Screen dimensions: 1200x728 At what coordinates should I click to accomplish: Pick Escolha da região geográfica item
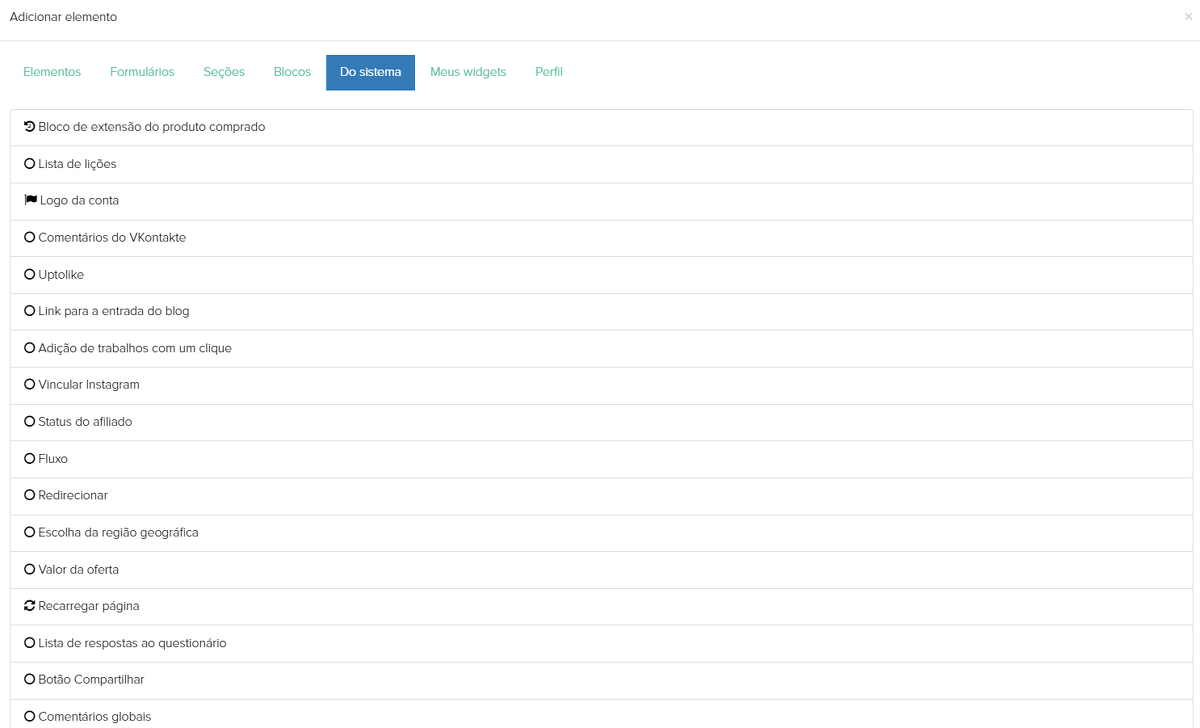(118, 532)
